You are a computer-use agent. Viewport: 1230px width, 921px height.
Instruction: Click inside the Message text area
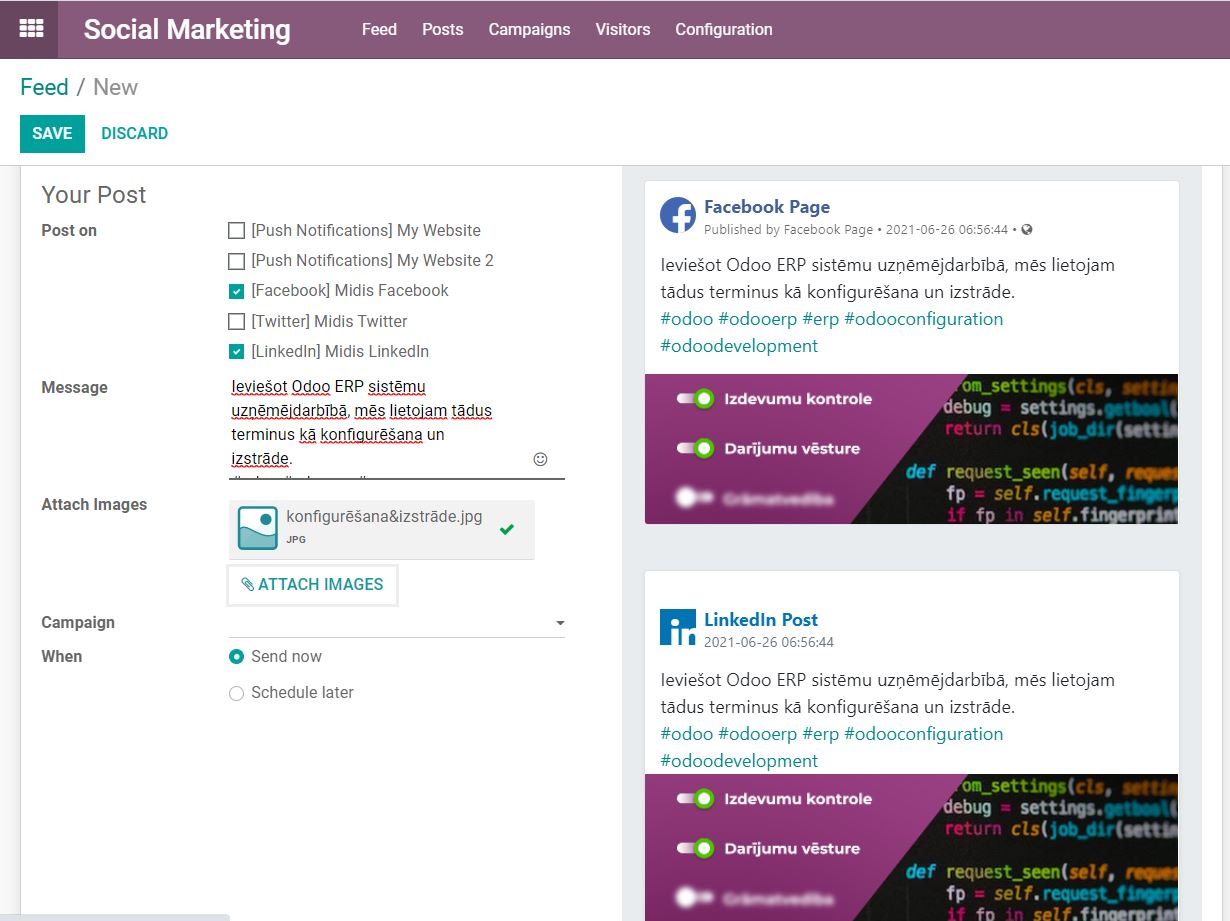coord(397,425)
